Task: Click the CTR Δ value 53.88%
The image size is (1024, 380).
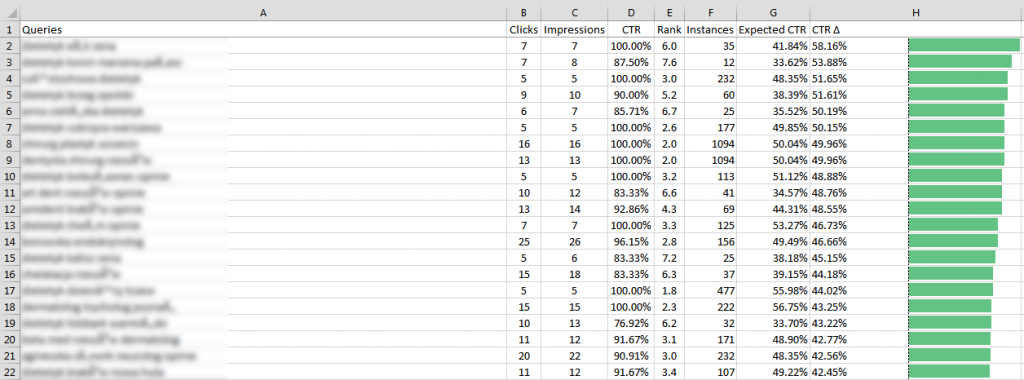Action: [829, 62]
